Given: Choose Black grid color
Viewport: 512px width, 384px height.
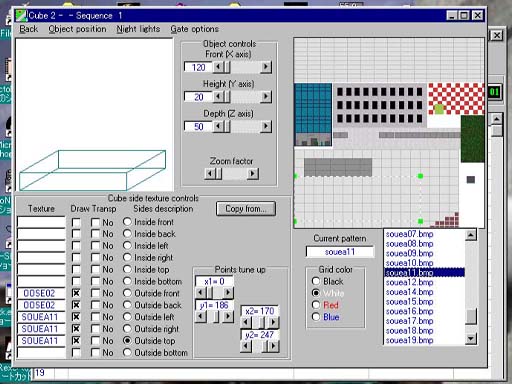Looking at the screenshot, I should click(316, 281).
